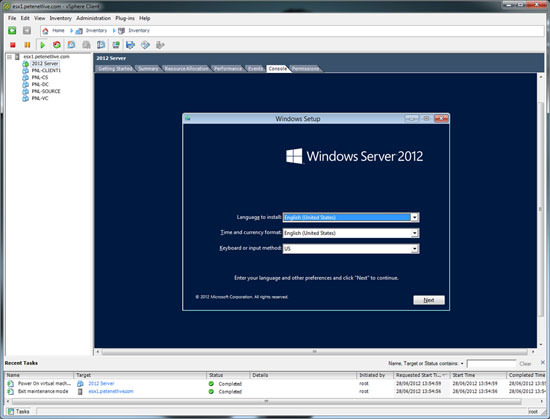Close the Recent Tasks panel with X
The height and width of the screenshot is (419, 550).
pyautogui.click(x=543, y=363)
